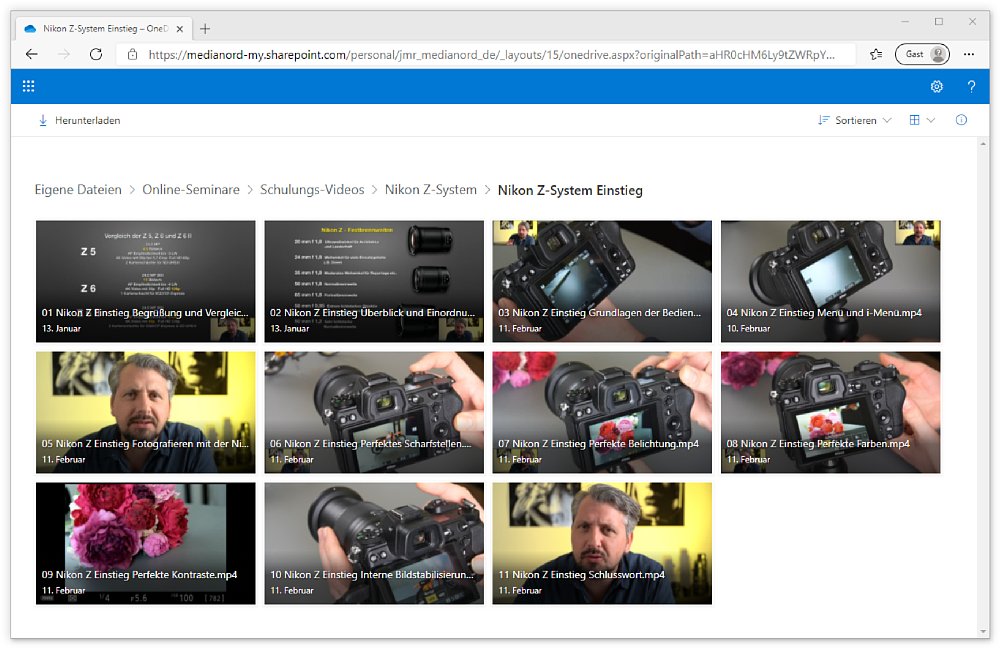Screen dimensions: 1000x649
Task: Click the page scrollbar down arrow
Action: [983, 631]
